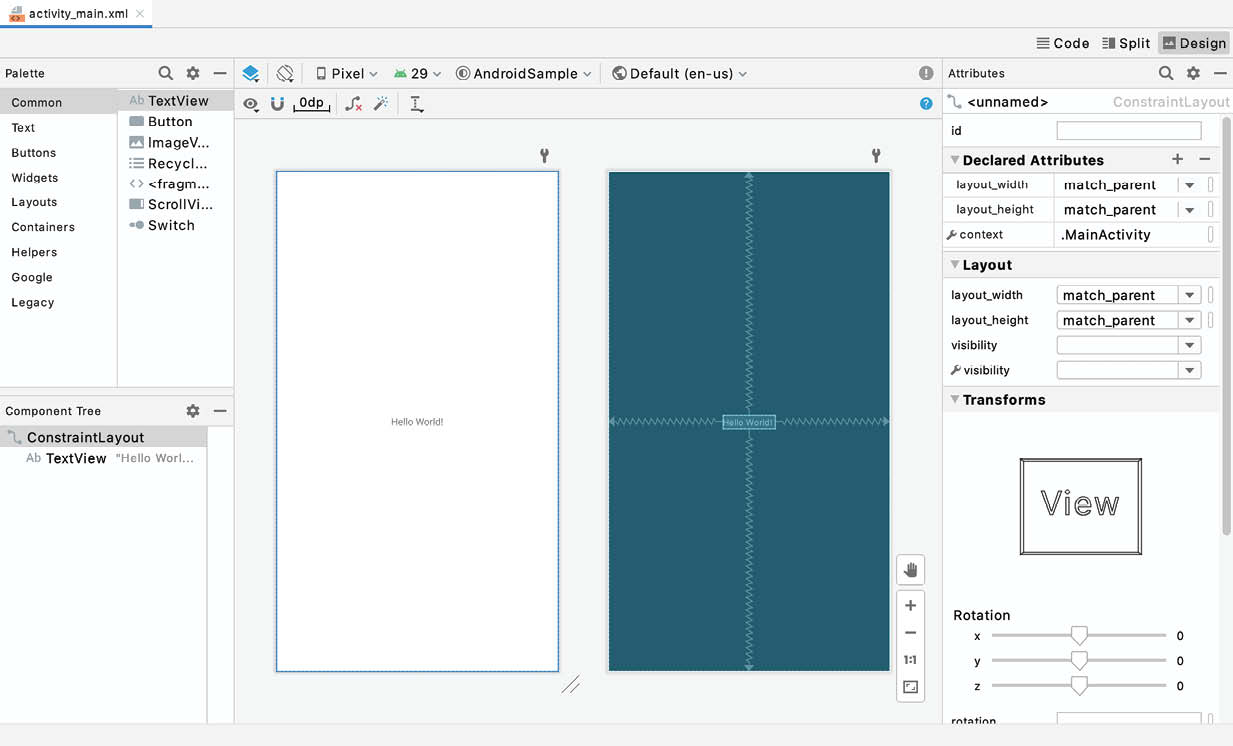Search attributes with the magnifier icon
Image resolution: width=1233 pixels, height=746 pixels.
(x=1166, y=73)
